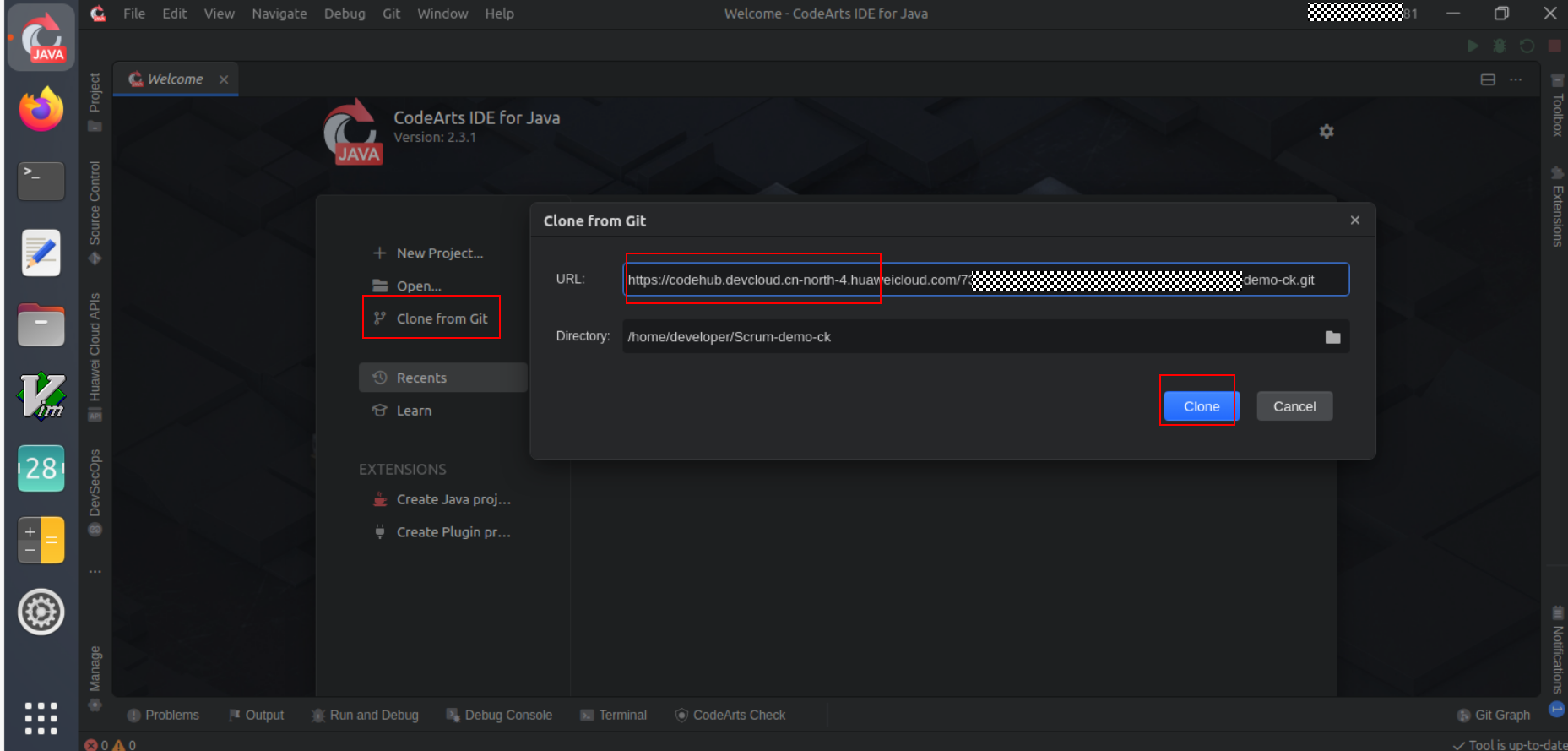This screenshot has width=1568, height=751.
Task: Open welcome page settings gear
Action: (x=1327, y=131)
